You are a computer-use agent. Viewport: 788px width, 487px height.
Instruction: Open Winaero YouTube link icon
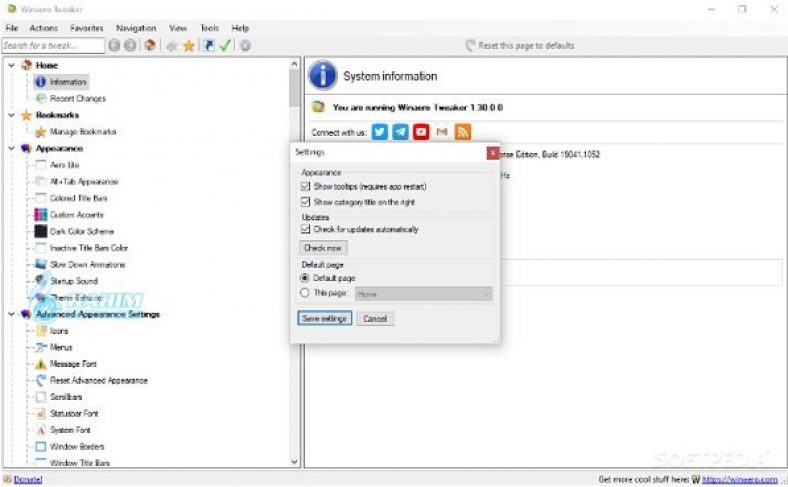[421, 132]
